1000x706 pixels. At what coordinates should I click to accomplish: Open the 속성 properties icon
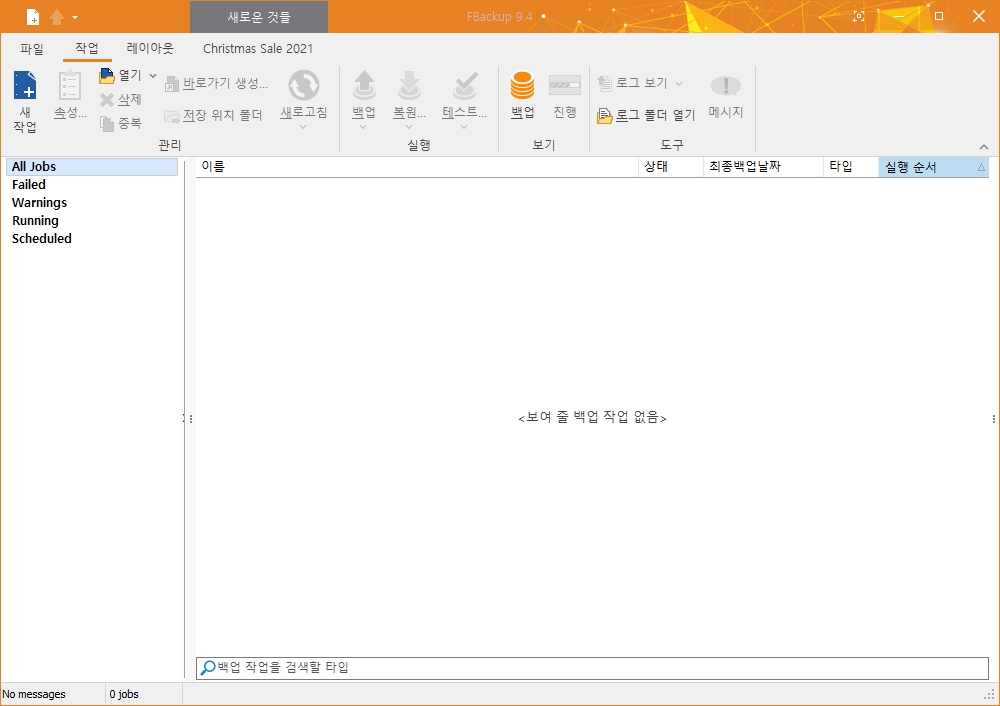pyautogui.click(x=70, y=85)
